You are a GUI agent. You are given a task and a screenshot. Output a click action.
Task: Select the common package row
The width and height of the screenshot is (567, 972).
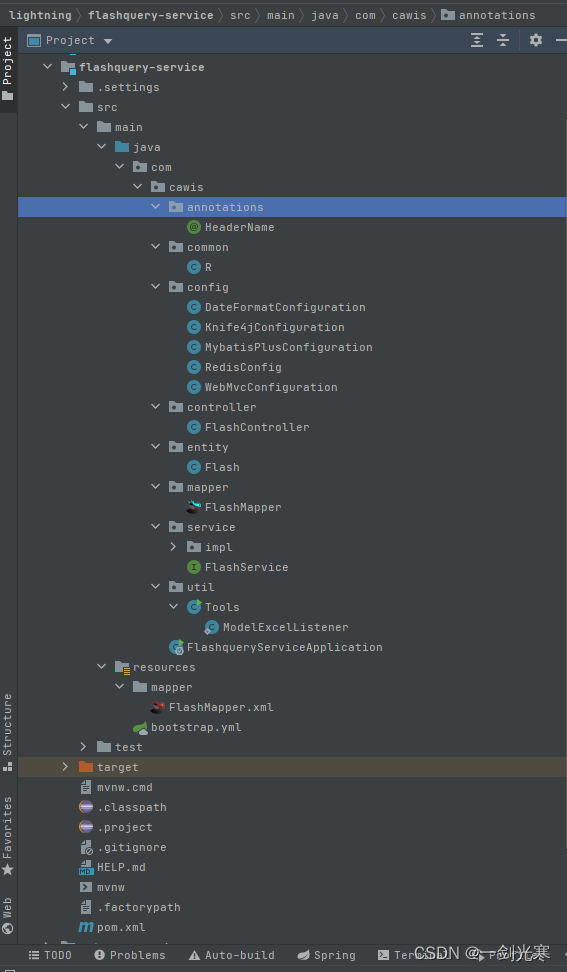pos(292,247)
